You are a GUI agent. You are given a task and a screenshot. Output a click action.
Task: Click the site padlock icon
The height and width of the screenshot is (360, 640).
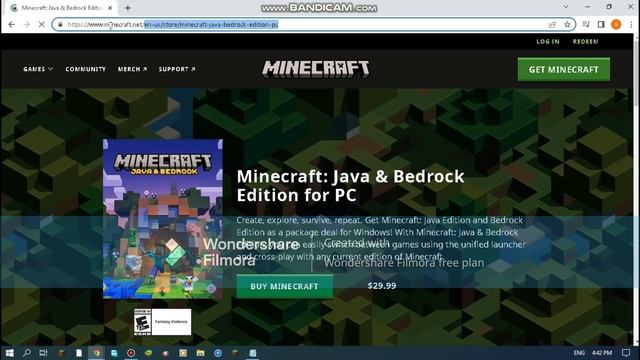coord(60,24)
